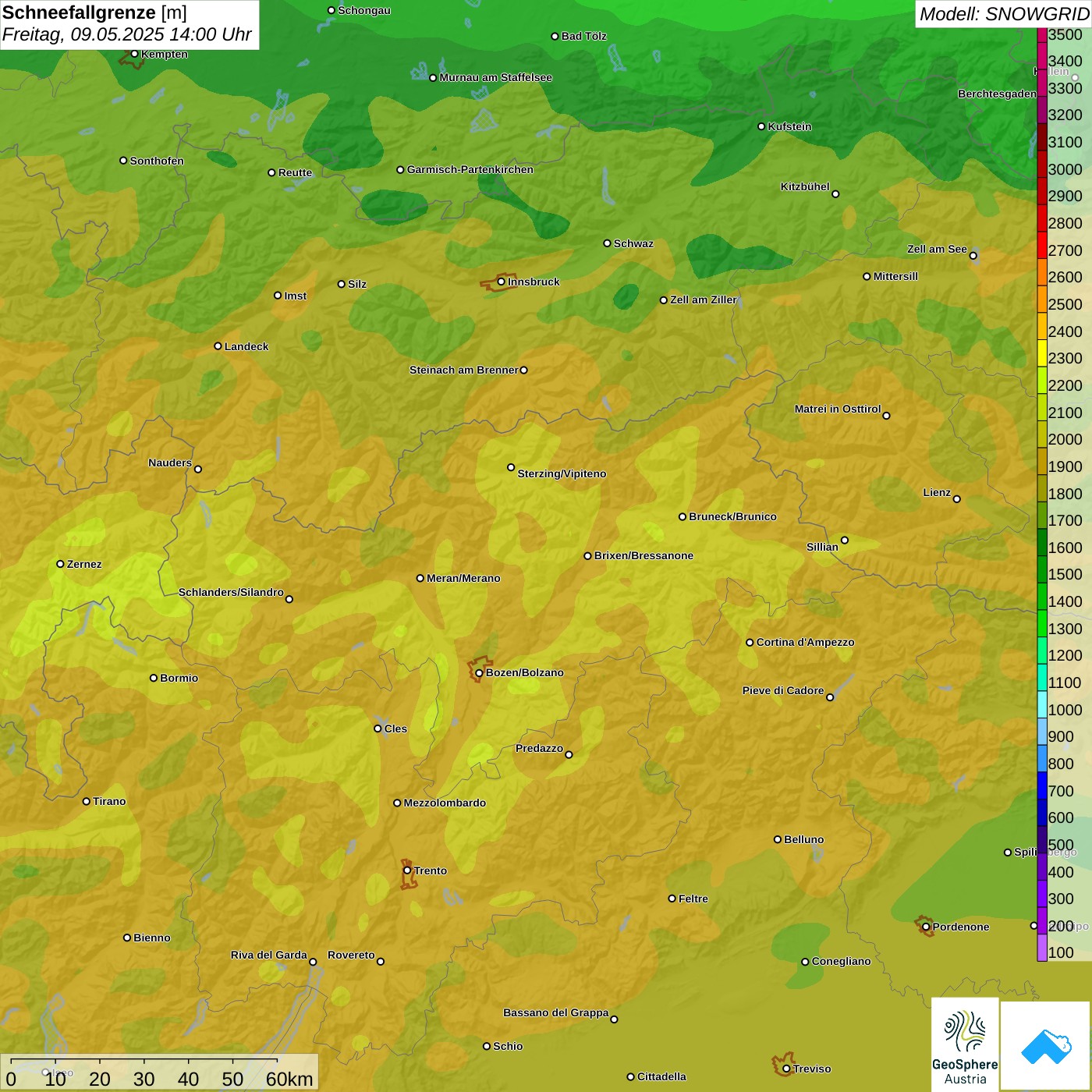Click the Mittersill label
1092x1092 pixels.
point(895,276)
